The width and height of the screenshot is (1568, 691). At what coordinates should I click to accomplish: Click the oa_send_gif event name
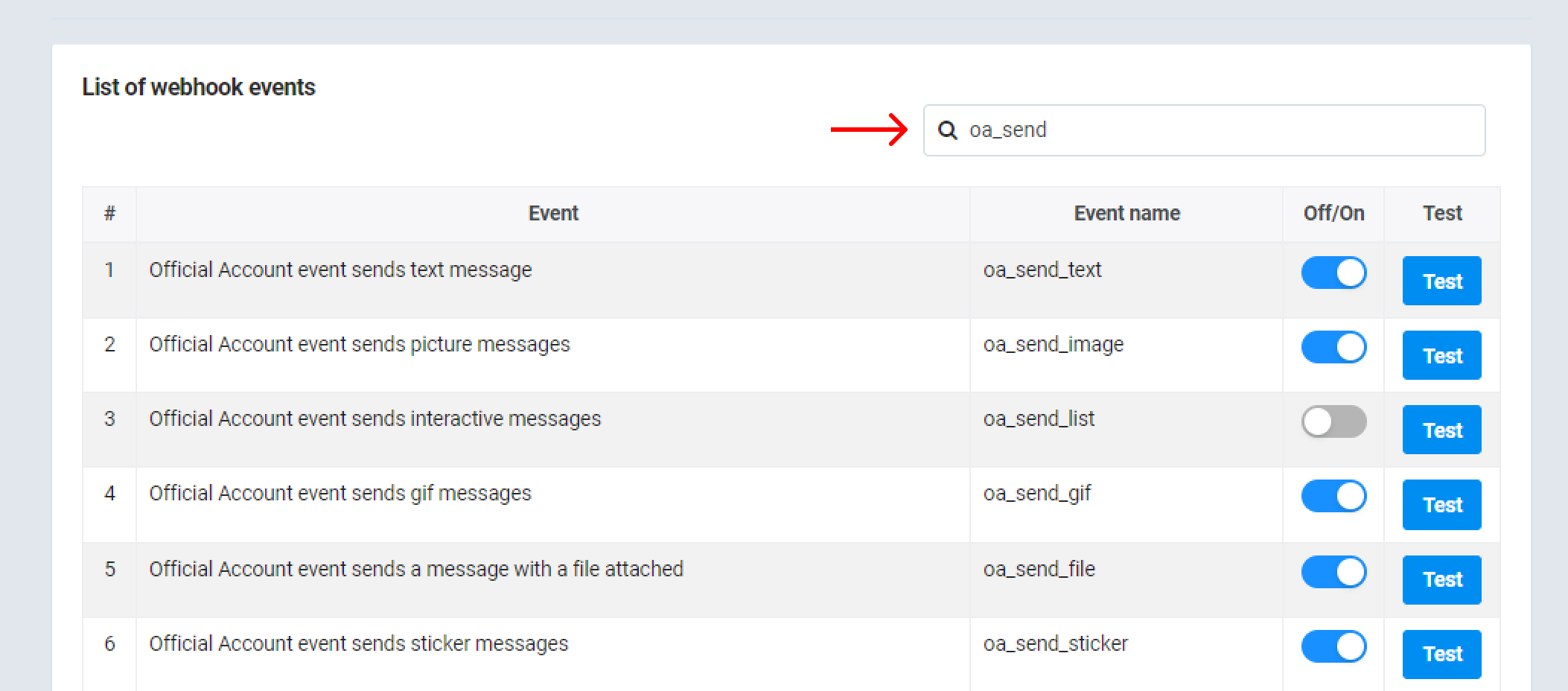(1037, 493)
